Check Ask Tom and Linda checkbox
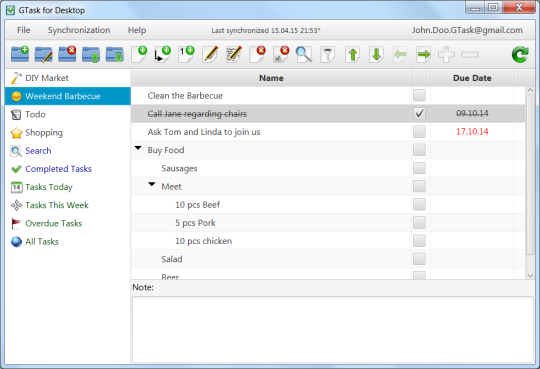Screen dimensions: 540x369 pyautogui.click(x=419, y=132)
